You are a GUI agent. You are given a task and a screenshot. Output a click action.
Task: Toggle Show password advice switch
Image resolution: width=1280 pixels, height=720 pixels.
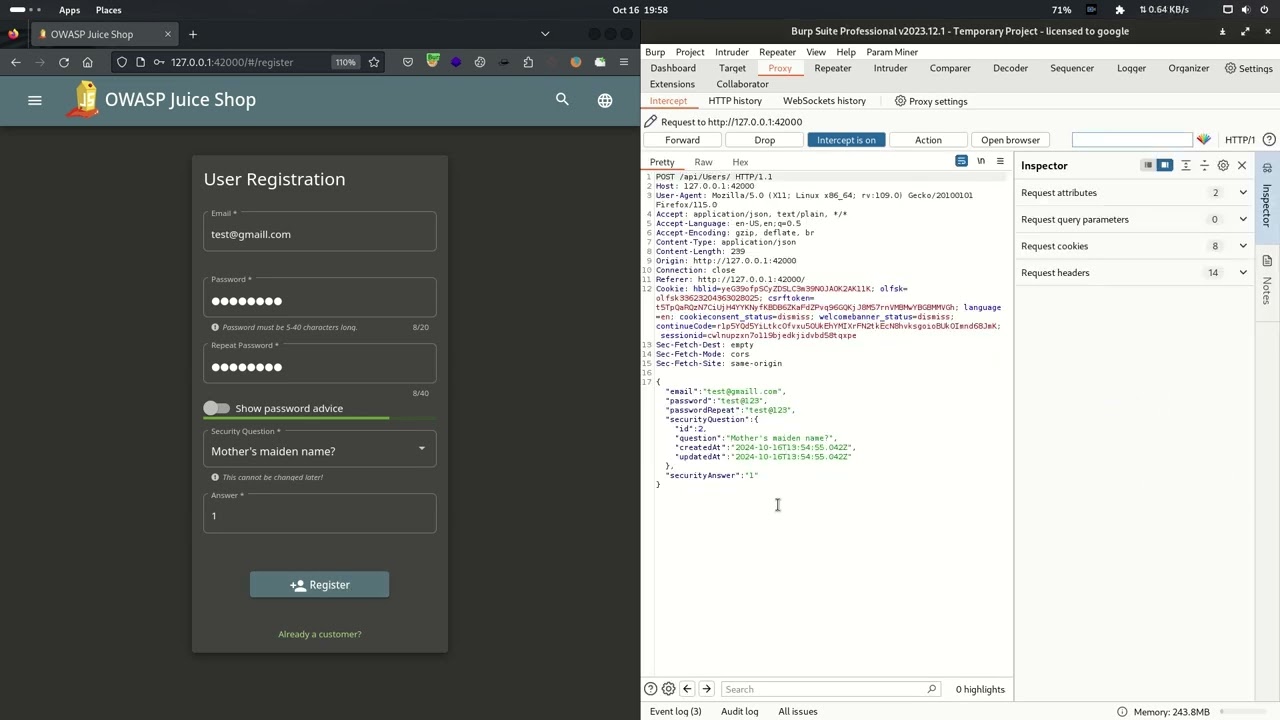pos(216,408)
